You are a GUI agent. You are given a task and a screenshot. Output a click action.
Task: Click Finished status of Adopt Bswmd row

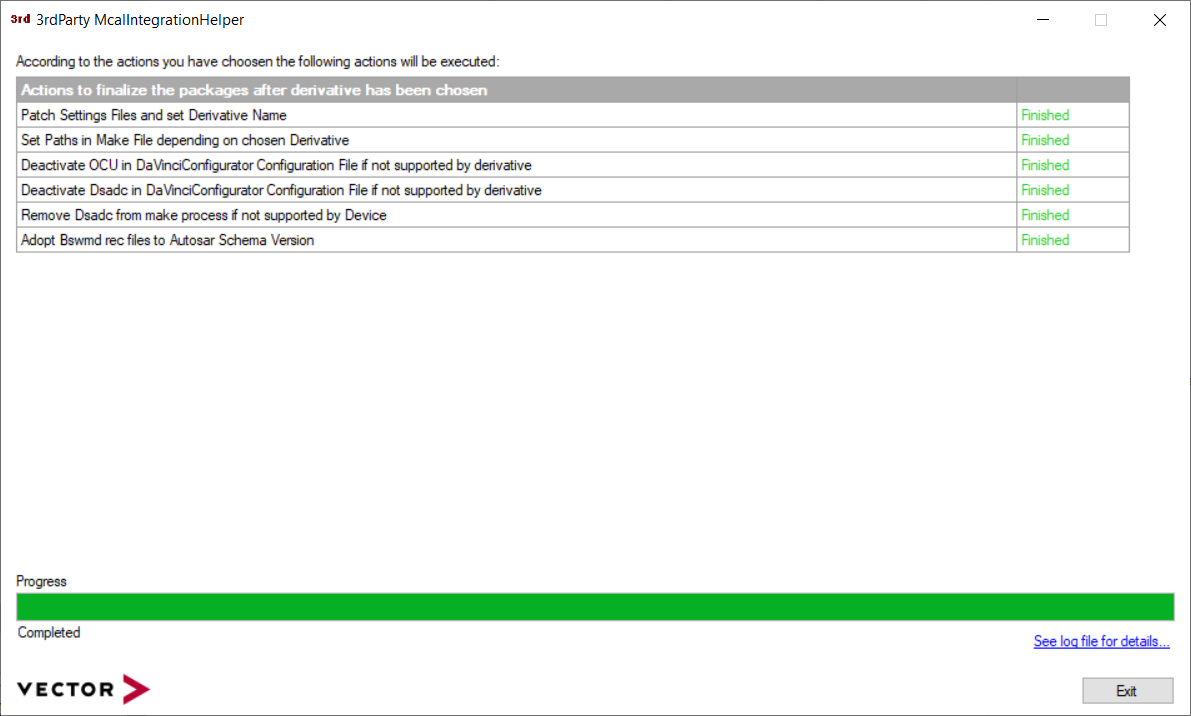click(x=1045, y=240)
